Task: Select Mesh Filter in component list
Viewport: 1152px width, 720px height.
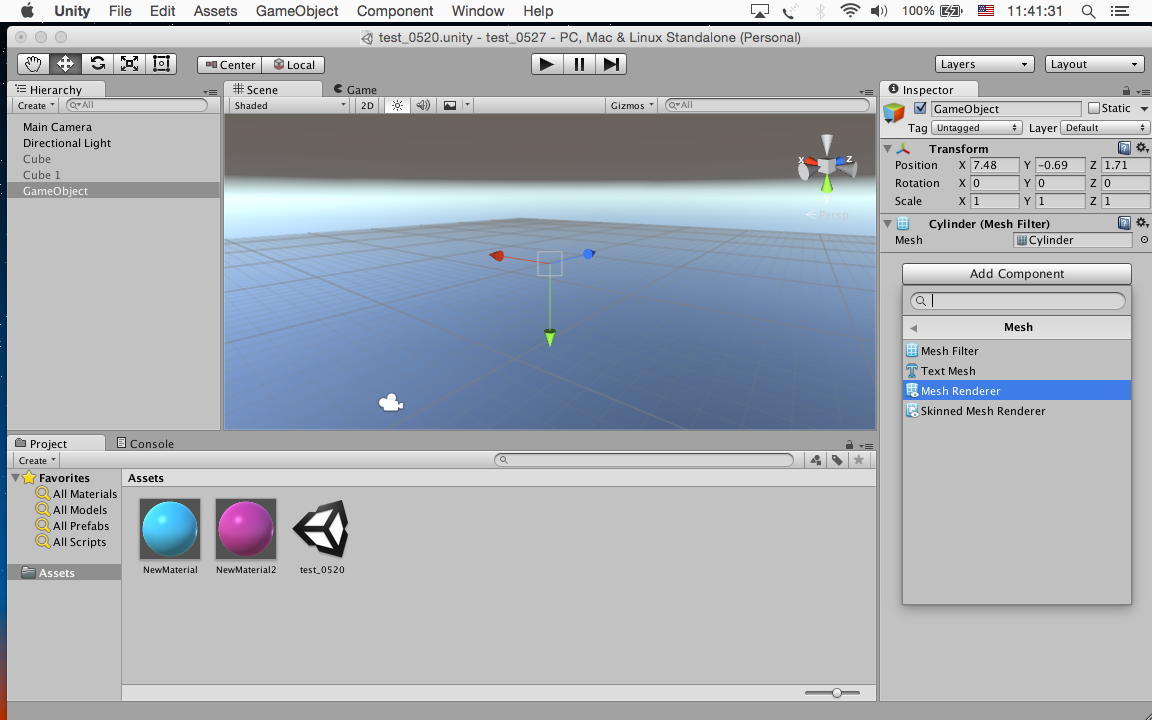Action: point(1017,351)
